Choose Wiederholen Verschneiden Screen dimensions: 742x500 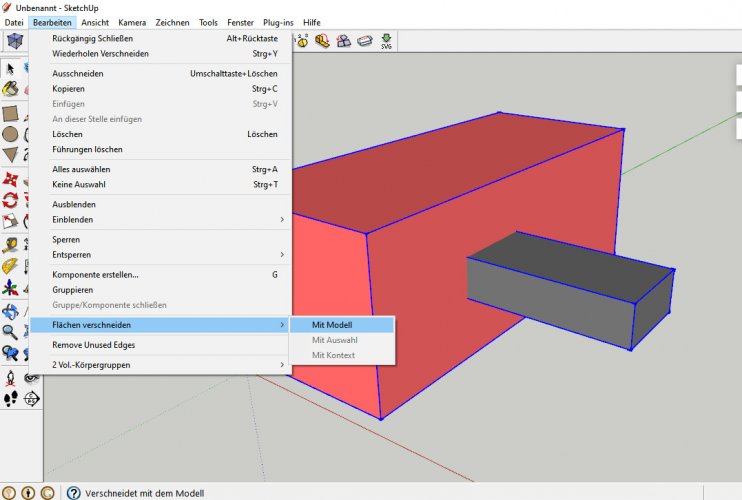coord(160,53)
